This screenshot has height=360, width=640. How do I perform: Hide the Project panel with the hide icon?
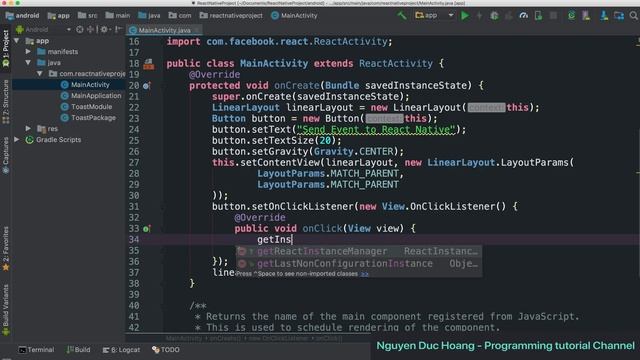click(x=118, y=29)
